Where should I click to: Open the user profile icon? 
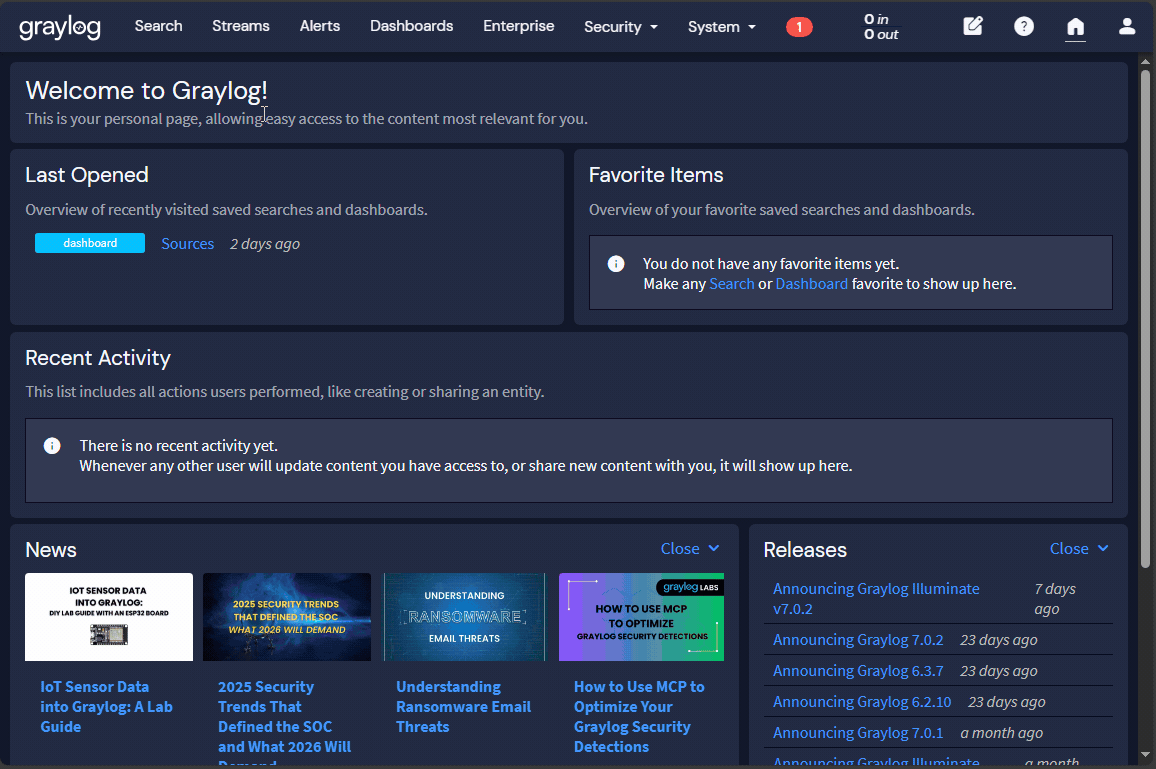coord(1127,27)
